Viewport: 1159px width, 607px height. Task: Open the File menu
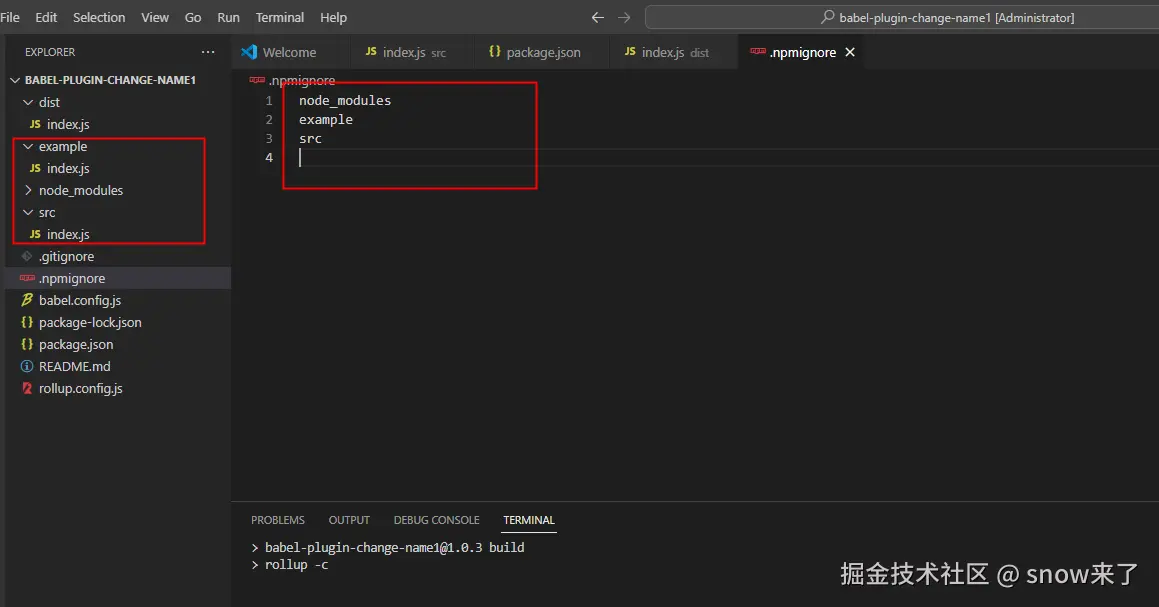coord(10,17)
